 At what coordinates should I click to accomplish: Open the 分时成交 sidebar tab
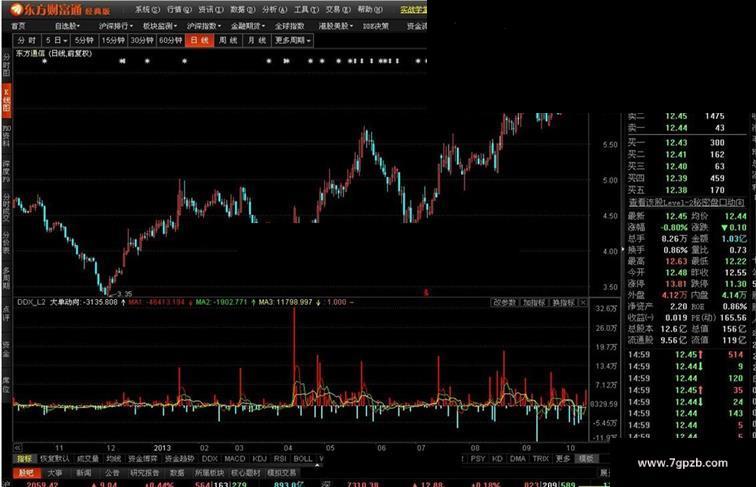[6, 207]
